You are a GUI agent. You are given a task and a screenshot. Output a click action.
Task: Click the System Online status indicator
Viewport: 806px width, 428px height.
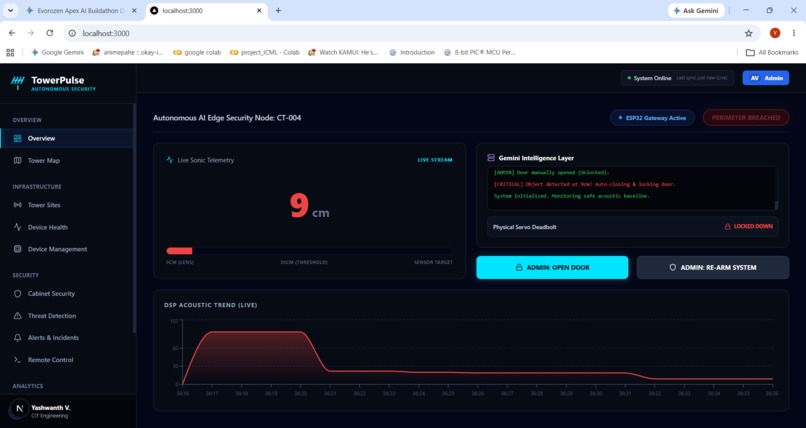(677, 78)
